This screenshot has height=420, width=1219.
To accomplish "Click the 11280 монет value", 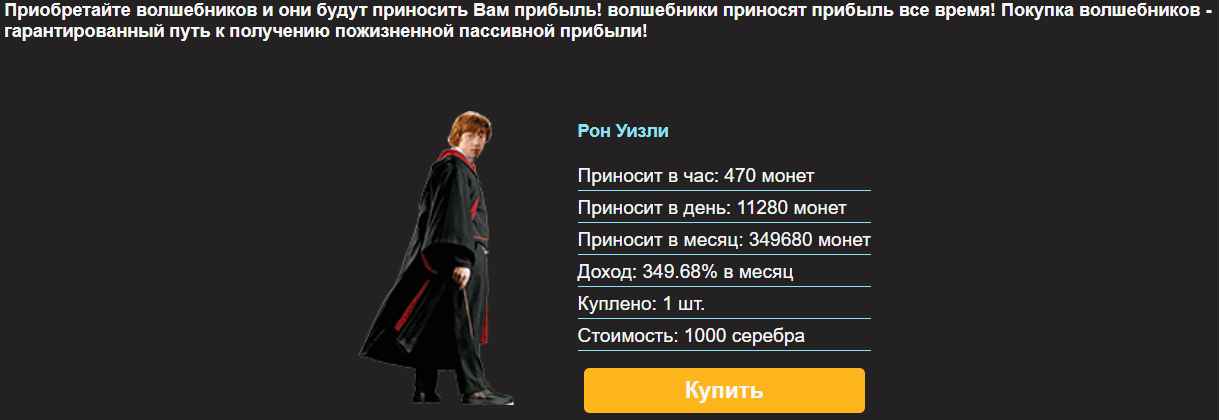I will click(x=792, y=208).
